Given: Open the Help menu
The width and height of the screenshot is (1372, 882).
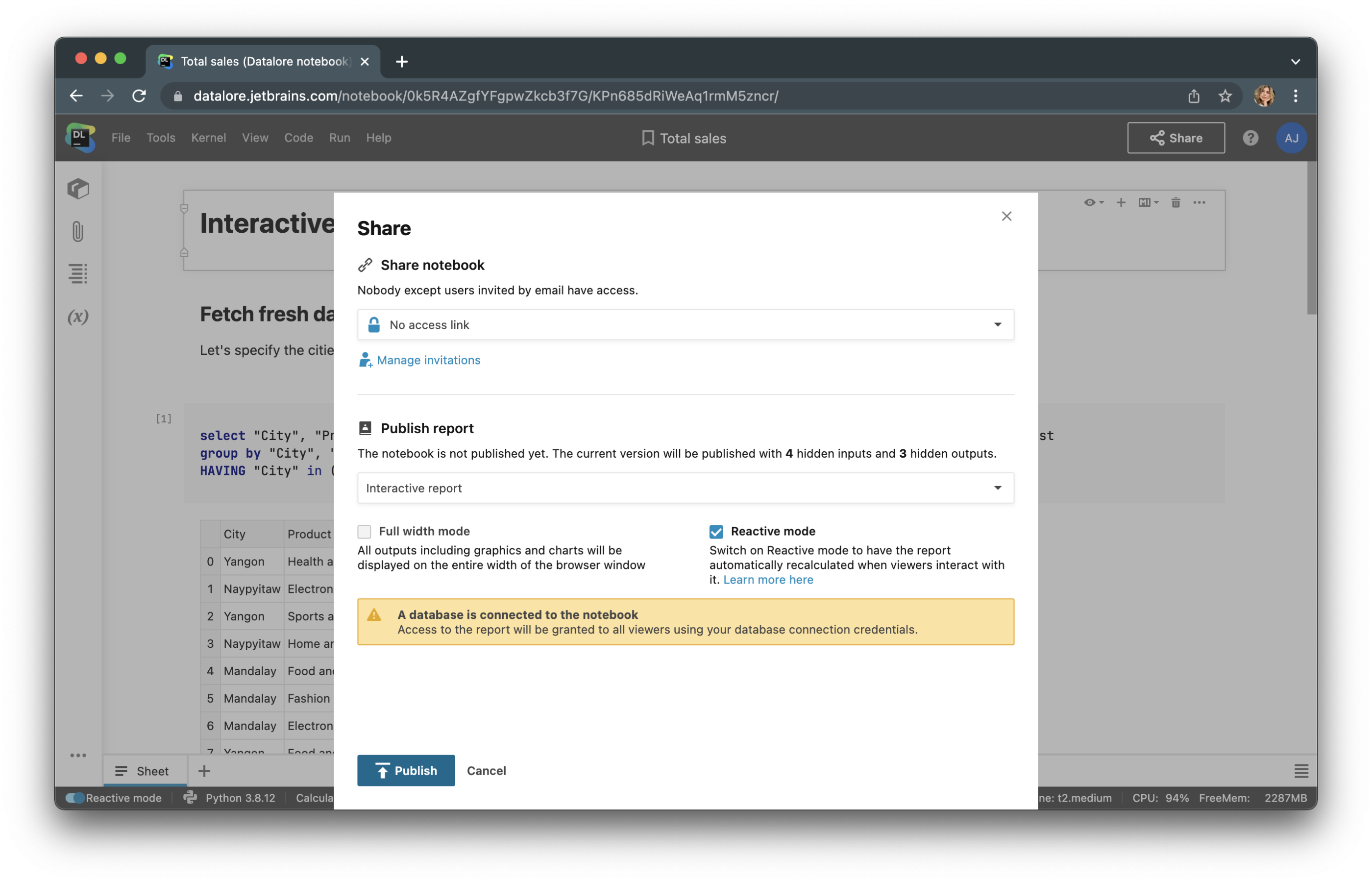Looking at the screenshot, I should click(378, 138).
